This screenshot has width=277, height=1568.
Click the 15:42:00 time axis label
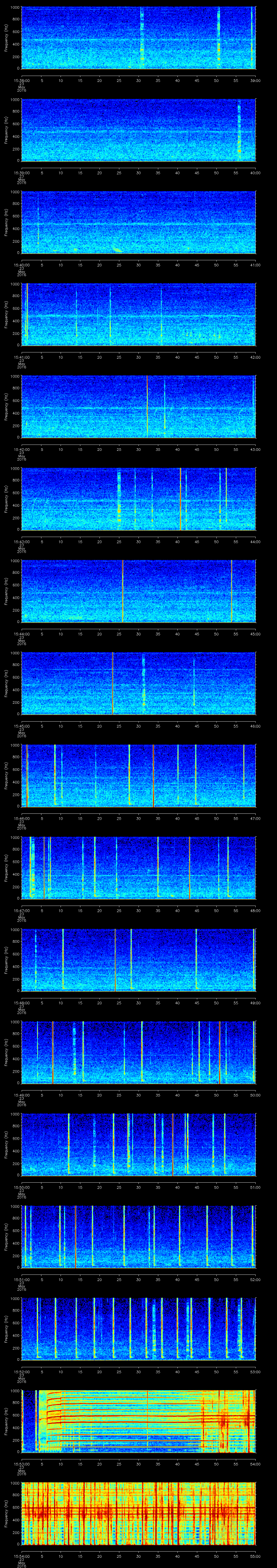[x=21, y=449]
